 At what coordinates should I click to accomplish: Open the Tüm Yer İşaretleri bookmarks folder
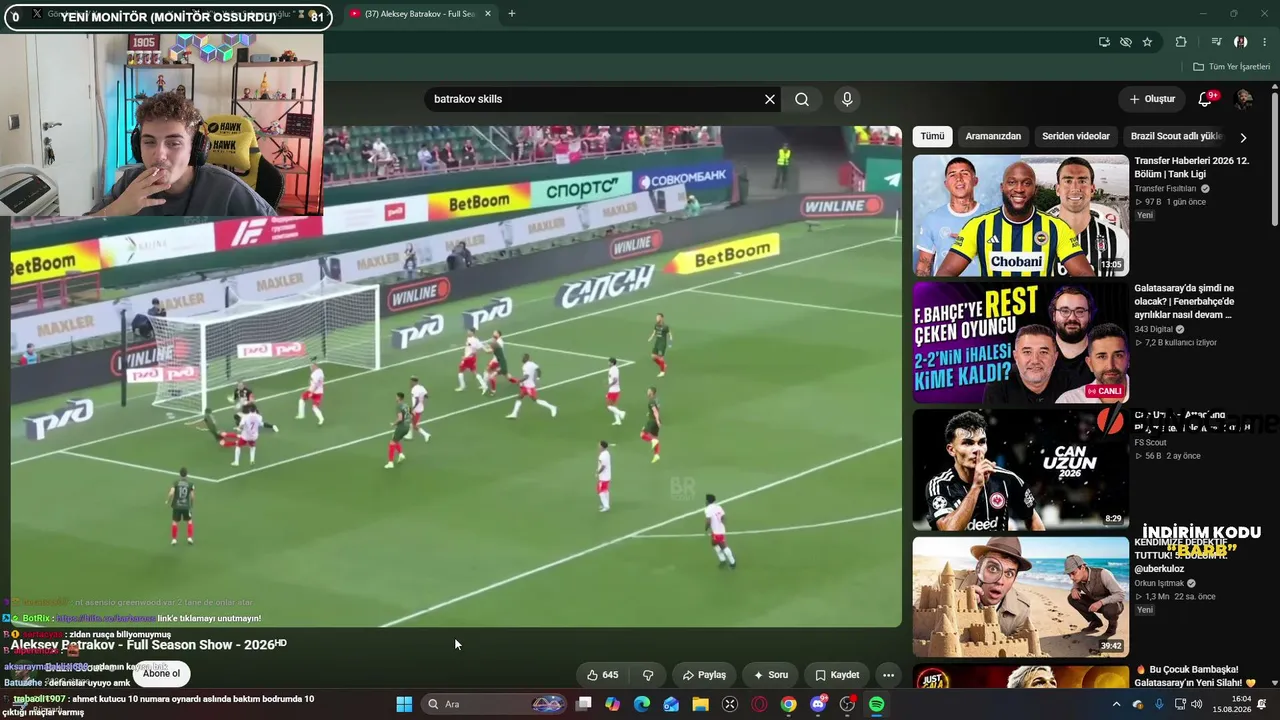coord(1231,67)
